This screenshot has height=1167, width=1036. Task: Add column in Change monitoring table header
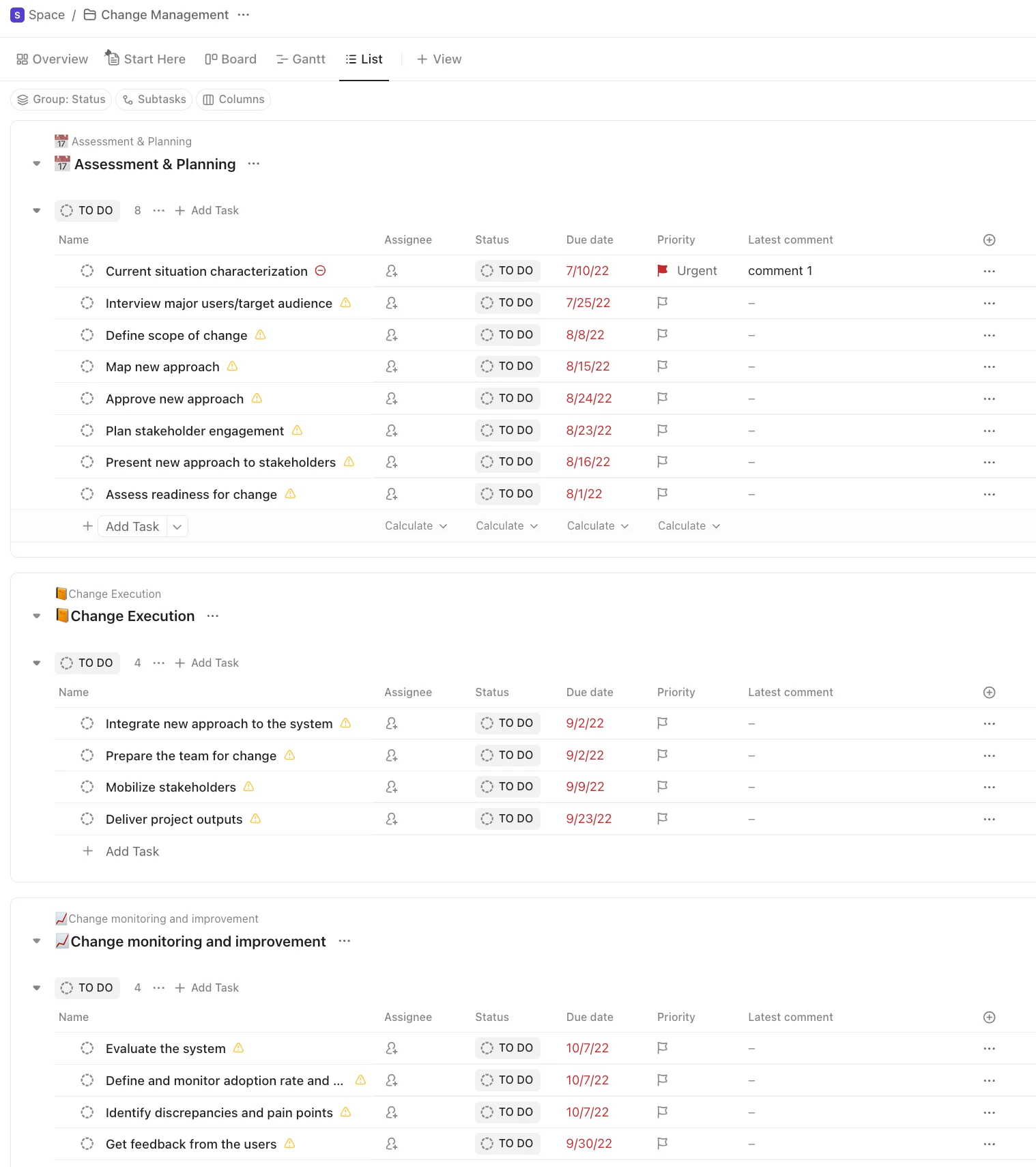[x=990, y=1018]
